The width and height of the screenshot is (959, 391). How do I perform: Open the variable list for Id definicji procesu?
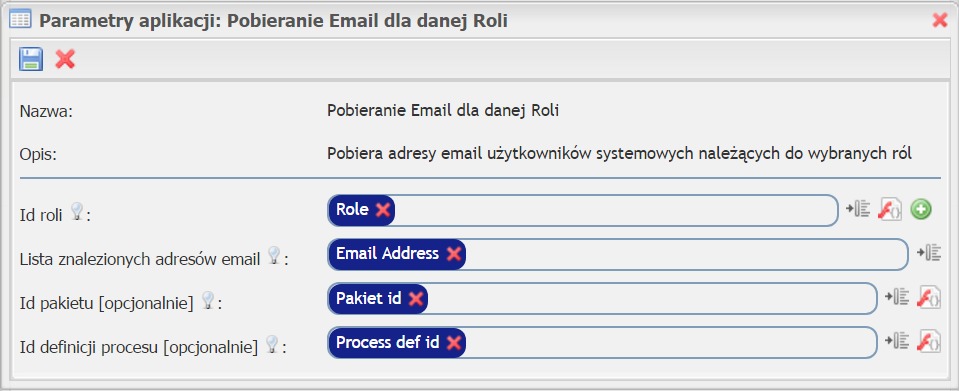click(897, 341)
